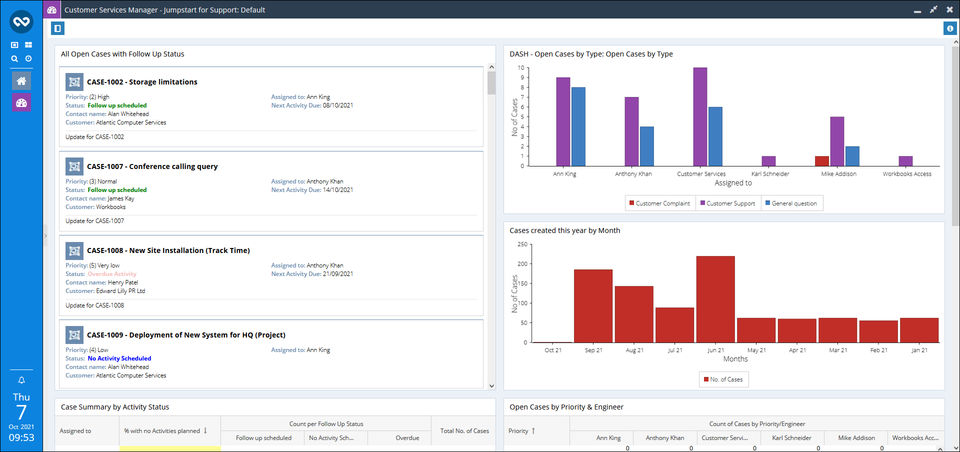
Task: Click the clock recent-items icon in sidebar
Action: pos(28,59)
